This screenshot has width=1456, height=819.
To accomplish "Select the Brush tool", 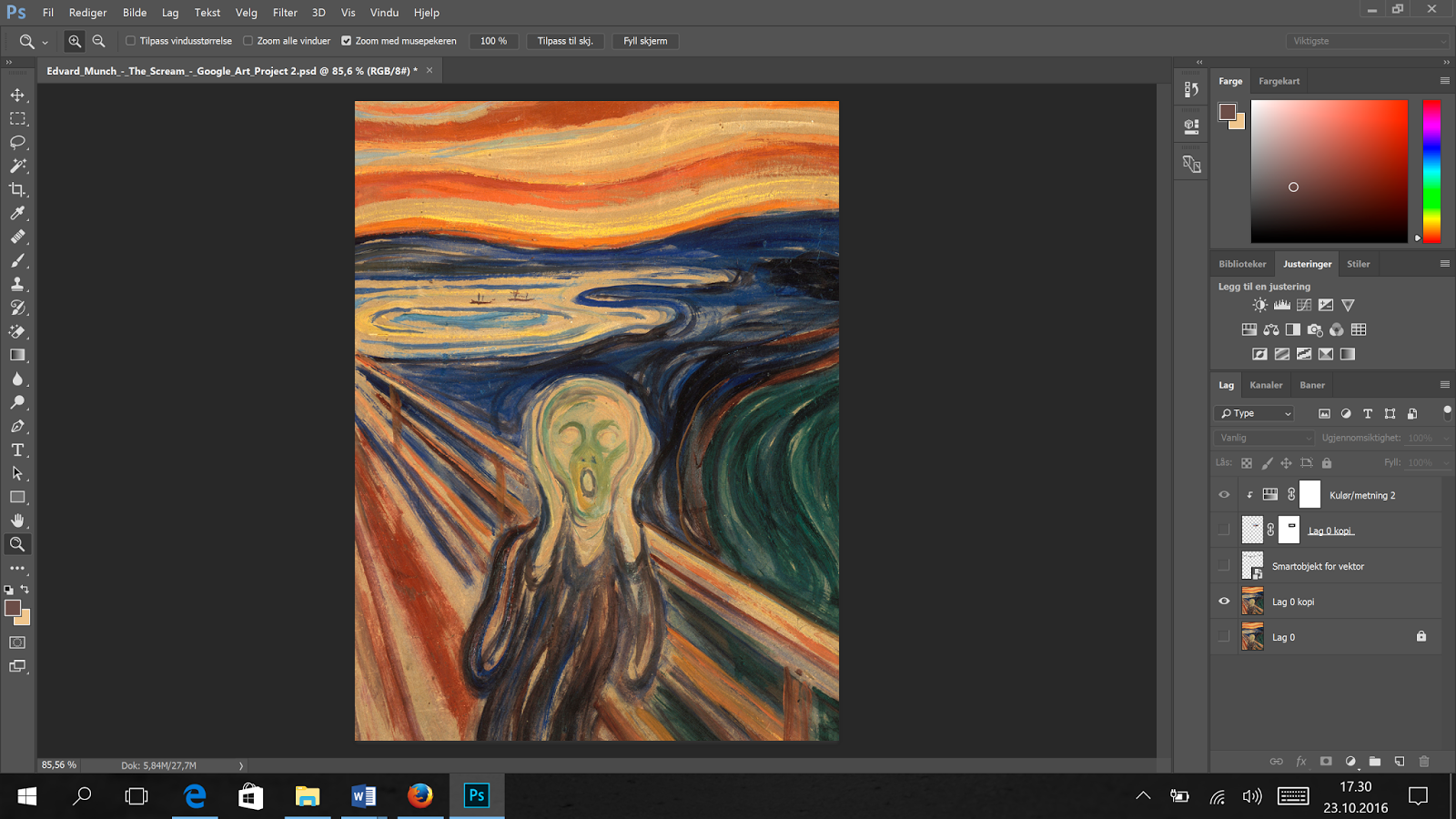I will pyautogui.click(x=17, y=260).
